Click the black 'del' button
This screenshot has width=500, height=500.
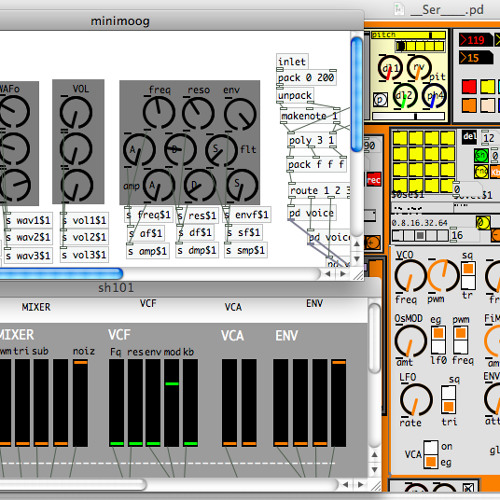coord(470,137)
